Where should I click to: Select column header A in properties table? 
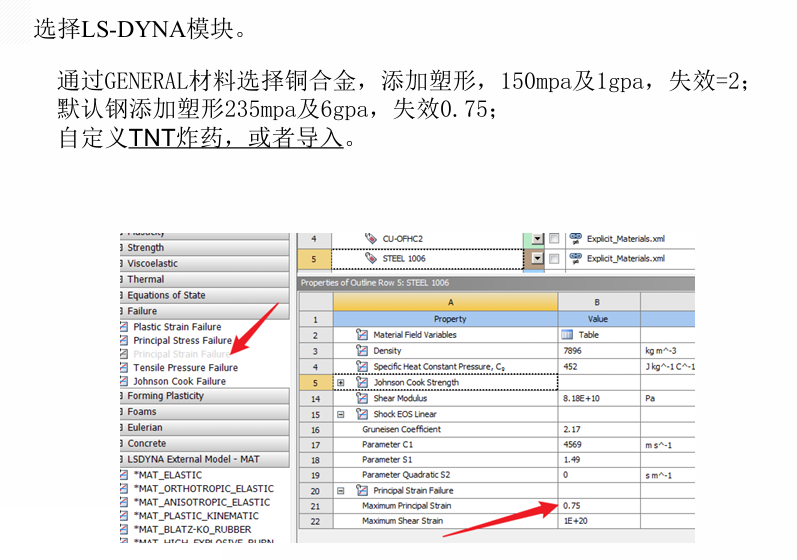click(445, 302)
